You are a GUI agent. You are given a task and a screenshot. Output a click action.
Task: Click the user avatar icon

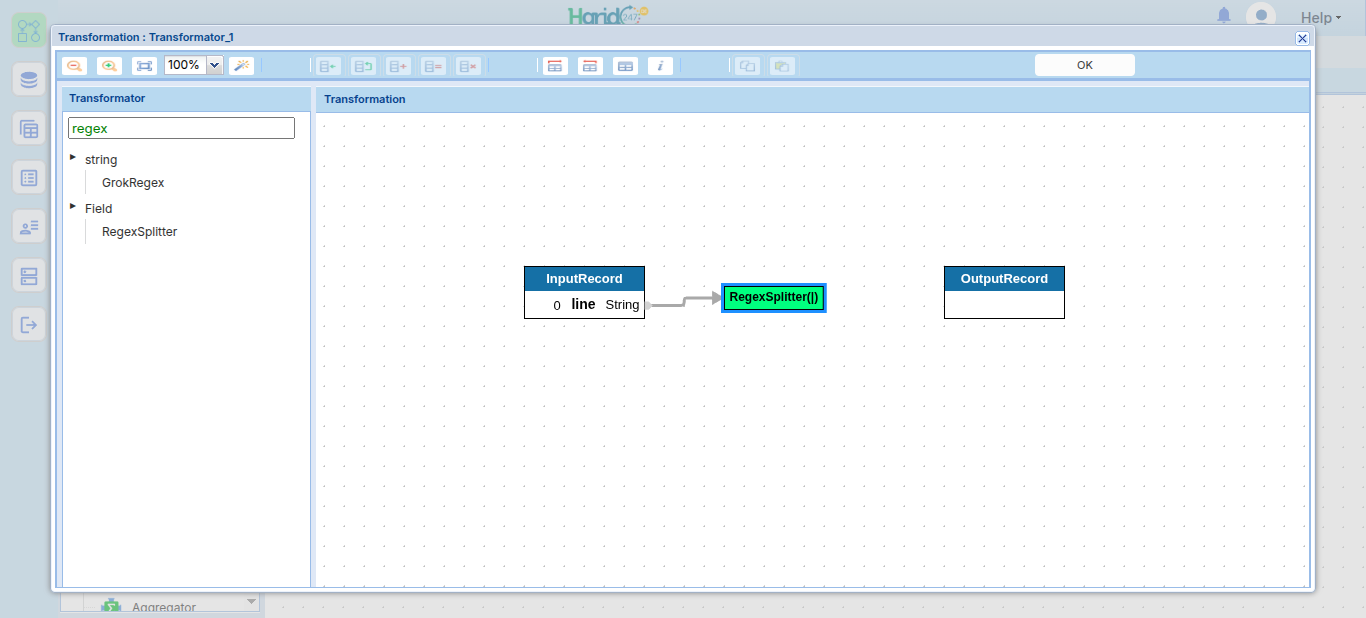(x=1261, y=15)
